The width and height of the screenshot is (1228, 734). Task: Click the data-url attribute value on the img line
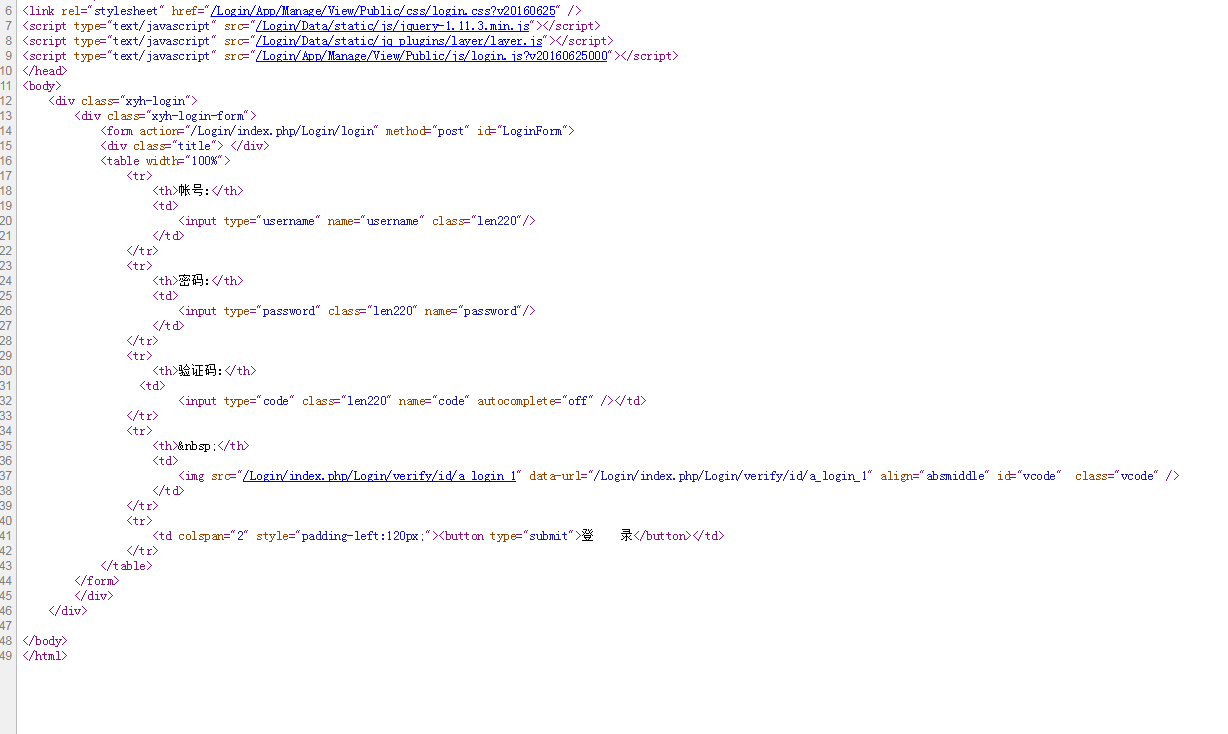731,476
